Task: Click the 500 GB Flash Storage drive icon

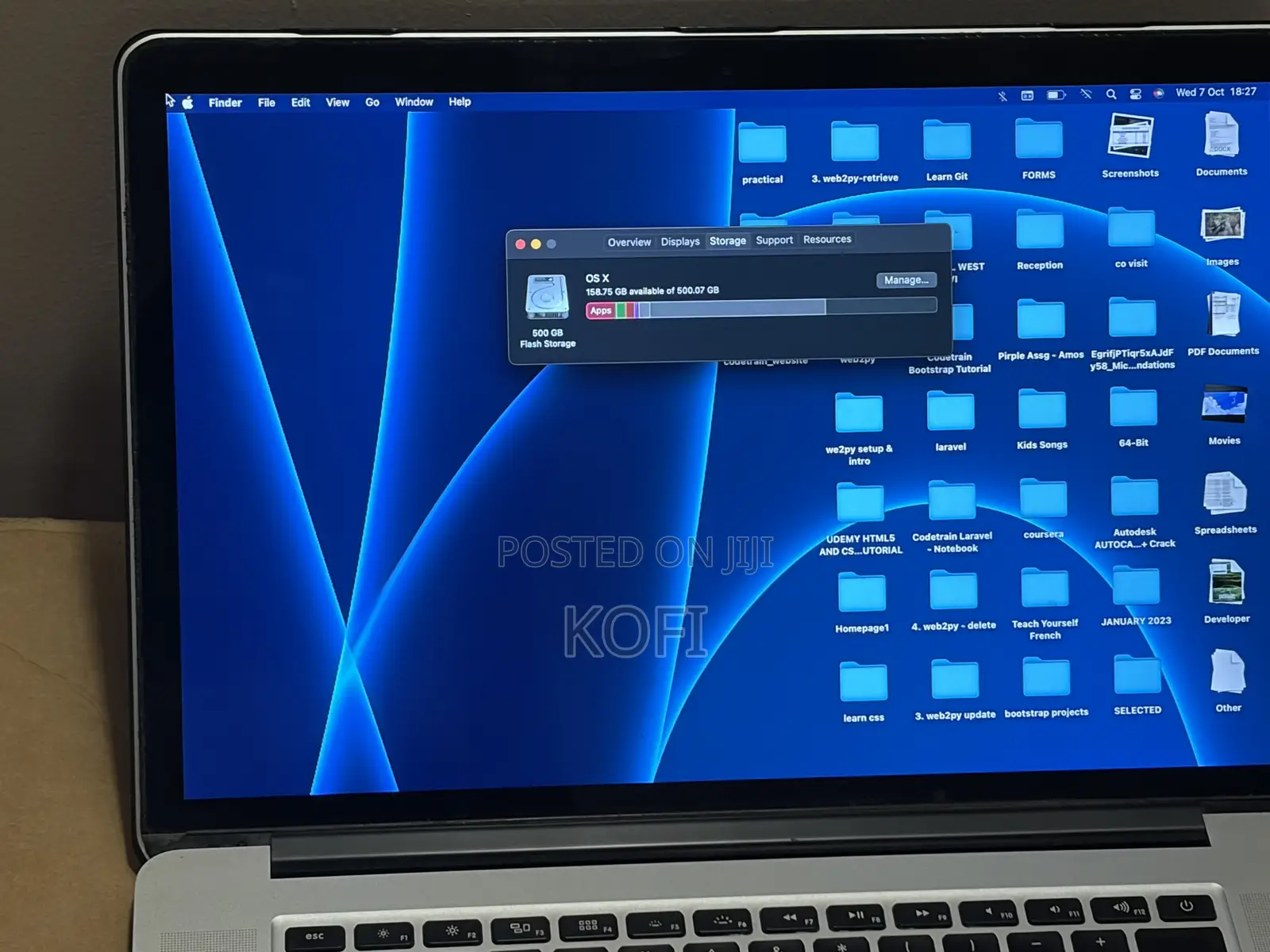Action: (547, 297)
